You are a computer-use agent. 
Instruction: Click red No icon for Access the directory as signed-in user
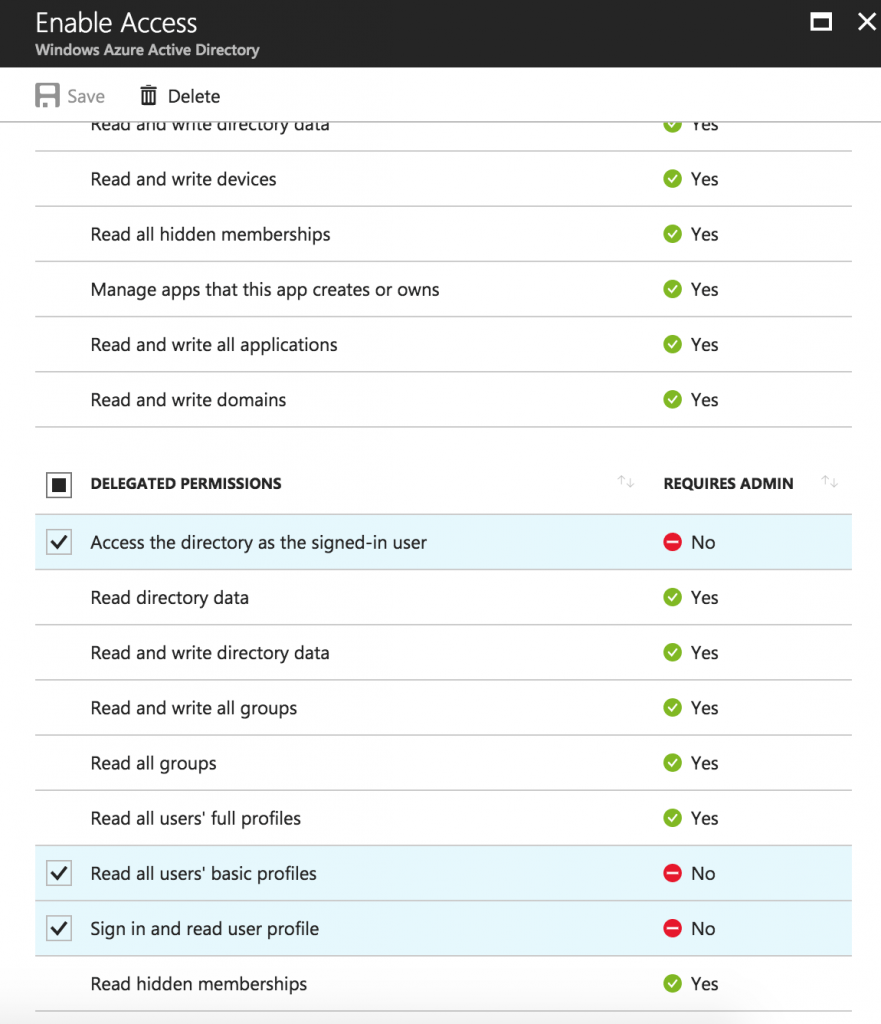(x=673, y=542)
